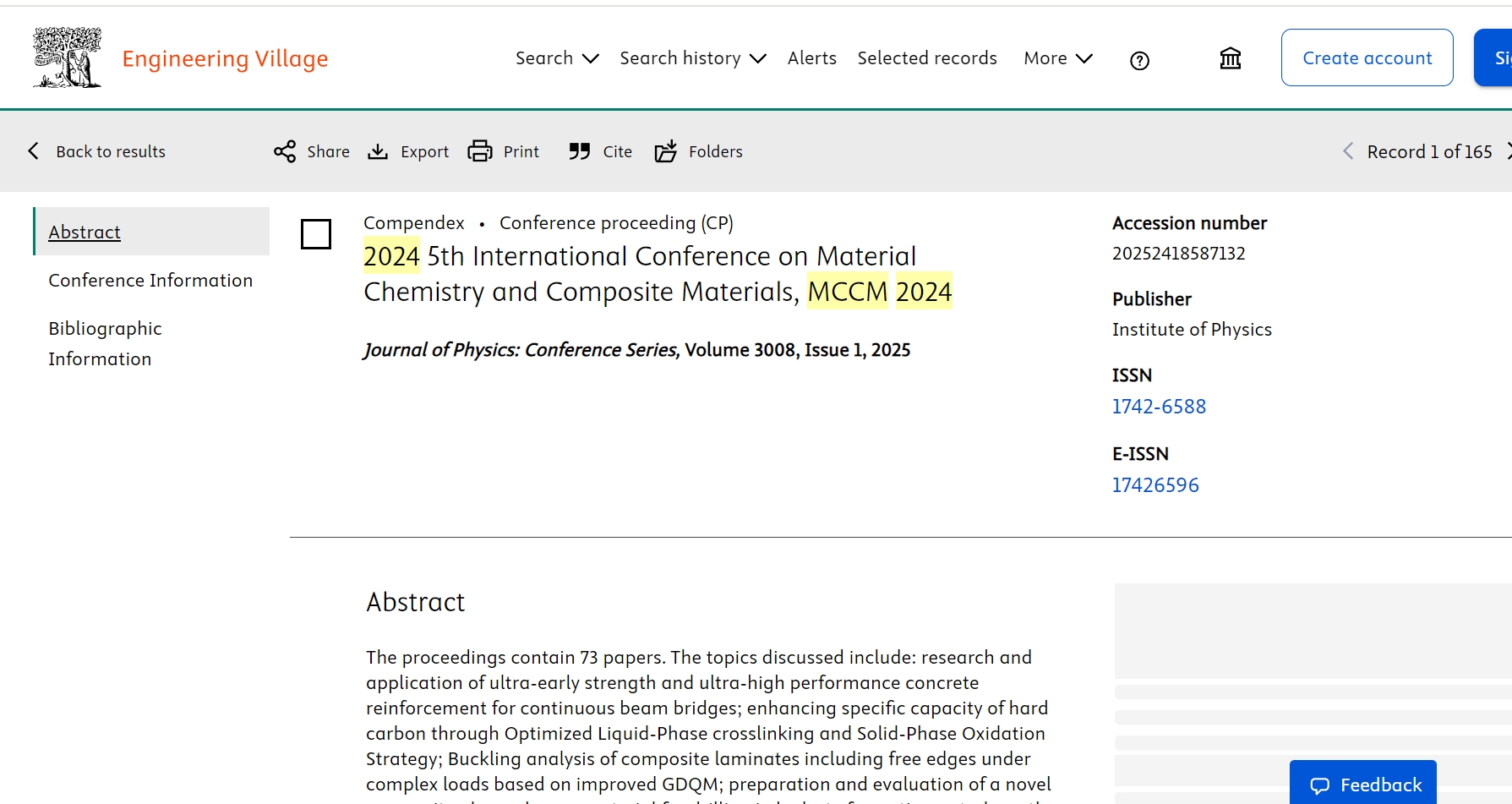This screenshot has height=804, width=1512.
Task: Jump to Conference Information section
Action: tap(150, 281)
